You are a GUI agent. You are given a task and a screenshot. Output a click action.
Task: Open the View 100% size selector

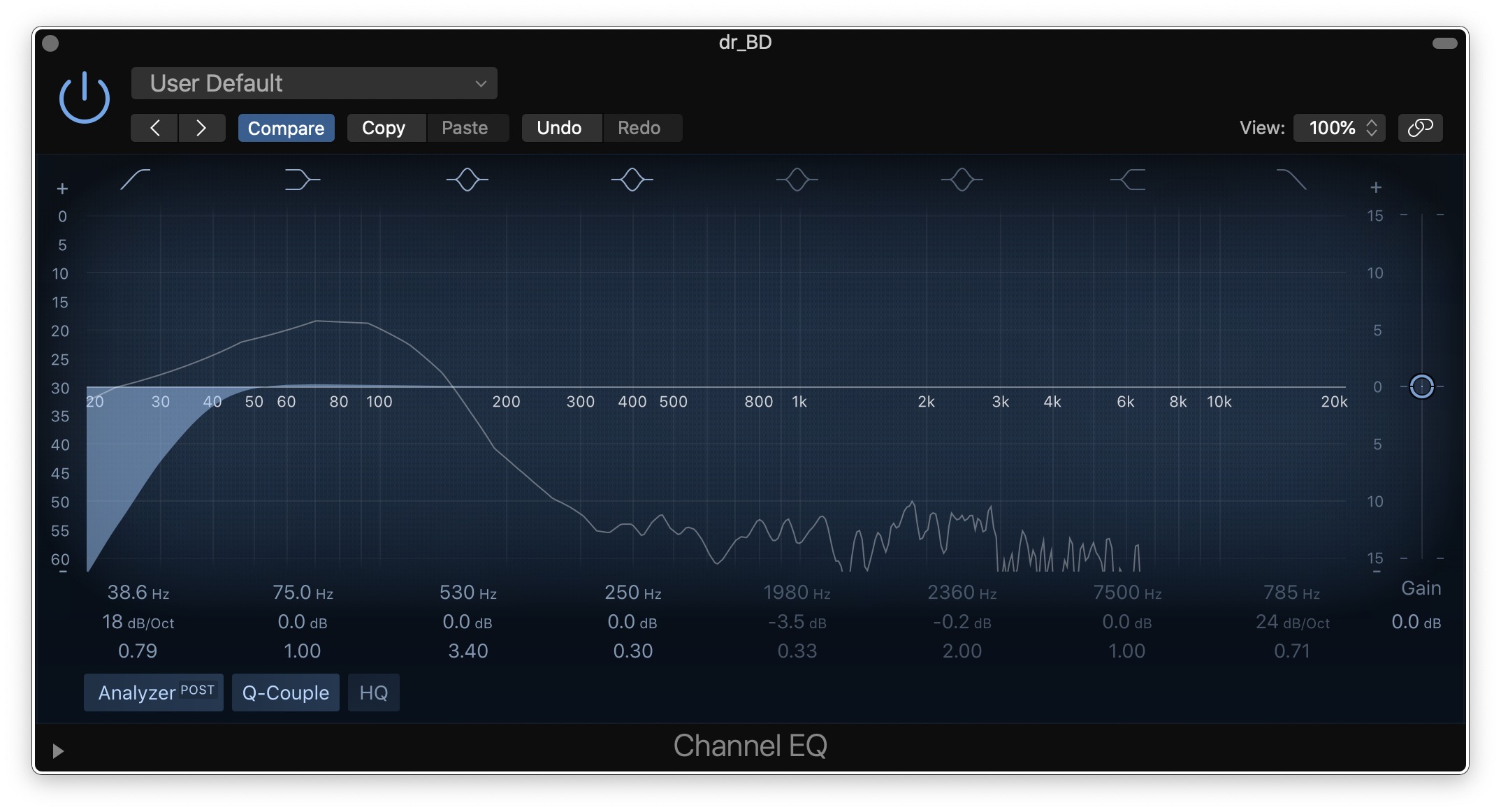1340,128
